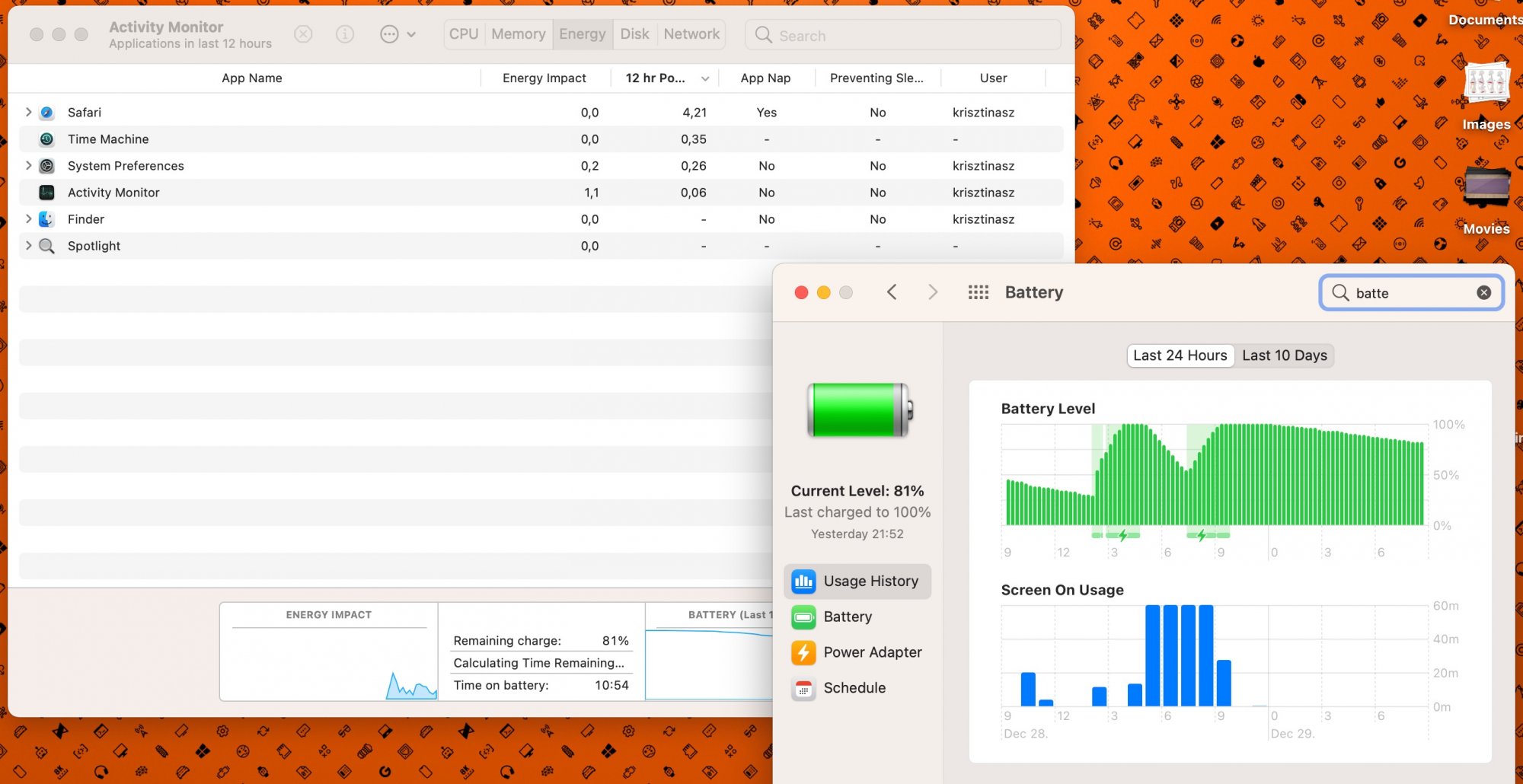Show Last 10 Days battery usage
The image size is (1523, 784).
click(1285, 355)
